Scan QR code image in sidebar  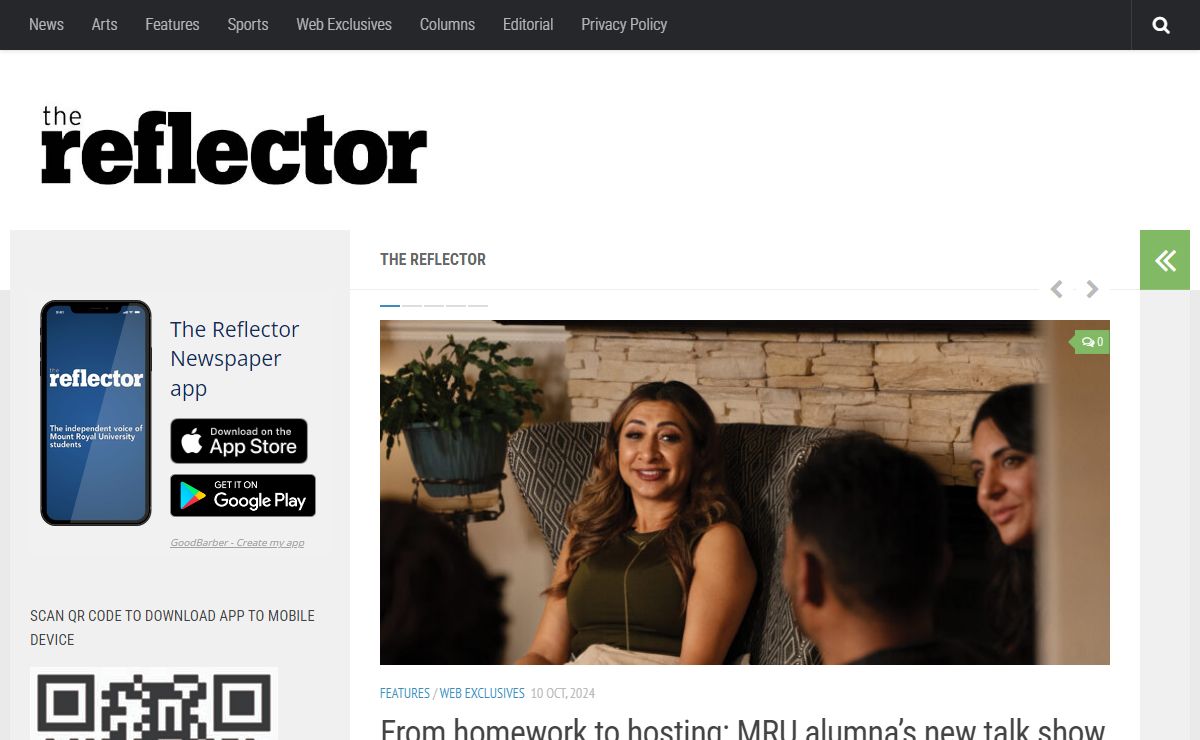(x=154, y=704)
